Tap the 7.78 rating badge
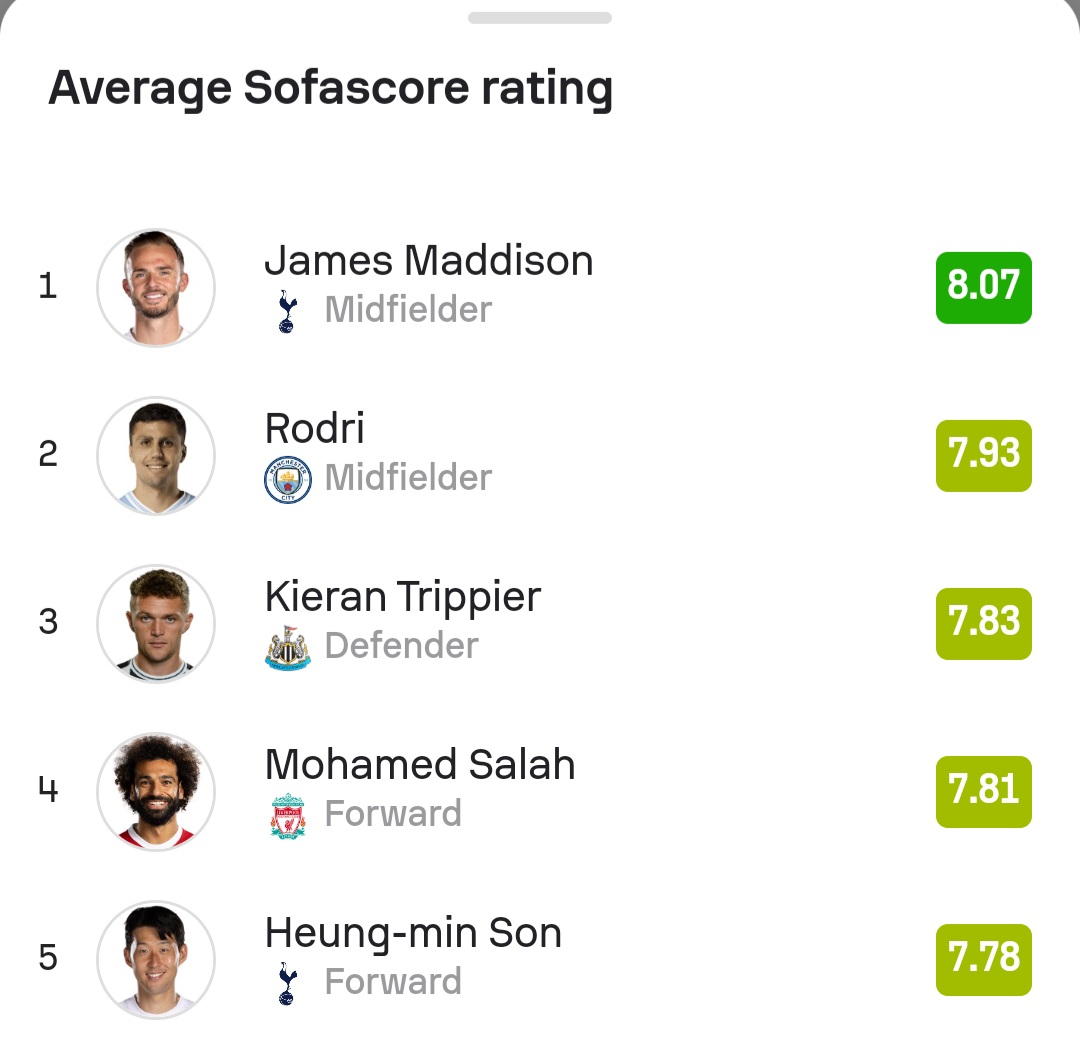Screen dimensions: 1080x1037 point(984,959)
